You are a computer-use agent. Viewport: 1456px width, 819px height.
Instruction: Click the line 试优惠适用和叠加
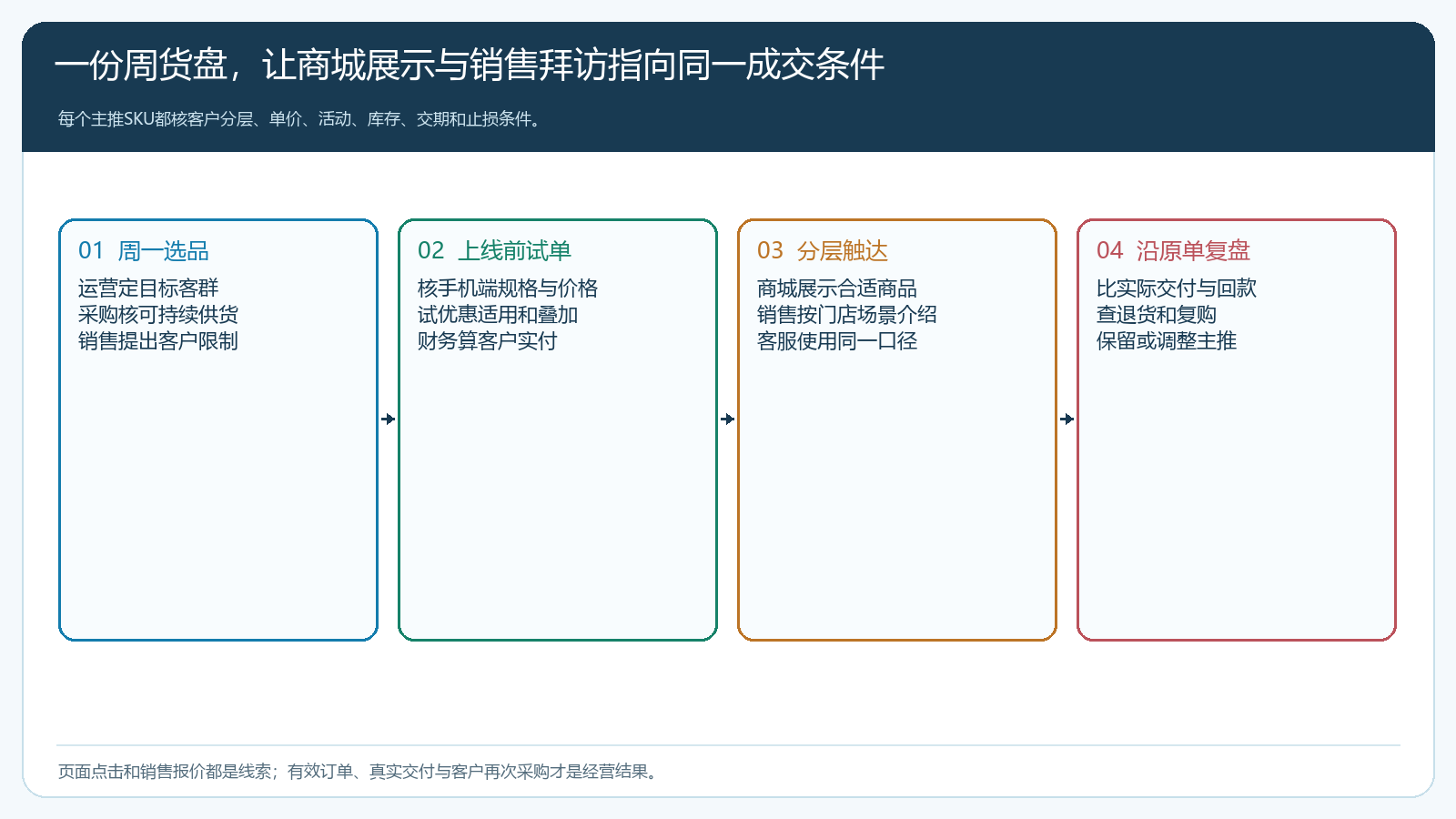pos(498,315)
